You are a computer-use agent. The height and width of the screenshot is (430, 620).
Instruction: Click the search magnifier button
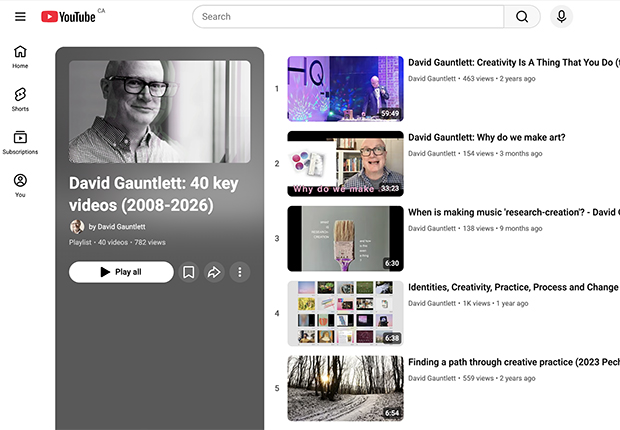[522, 17]
